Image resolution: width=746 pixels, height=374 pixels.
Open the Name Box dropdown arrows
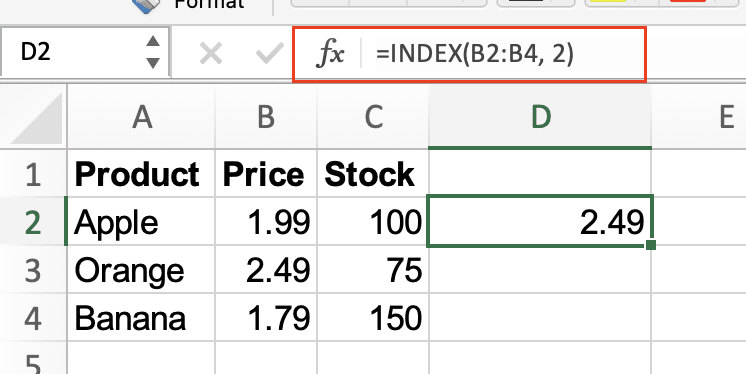coord(153,52)
